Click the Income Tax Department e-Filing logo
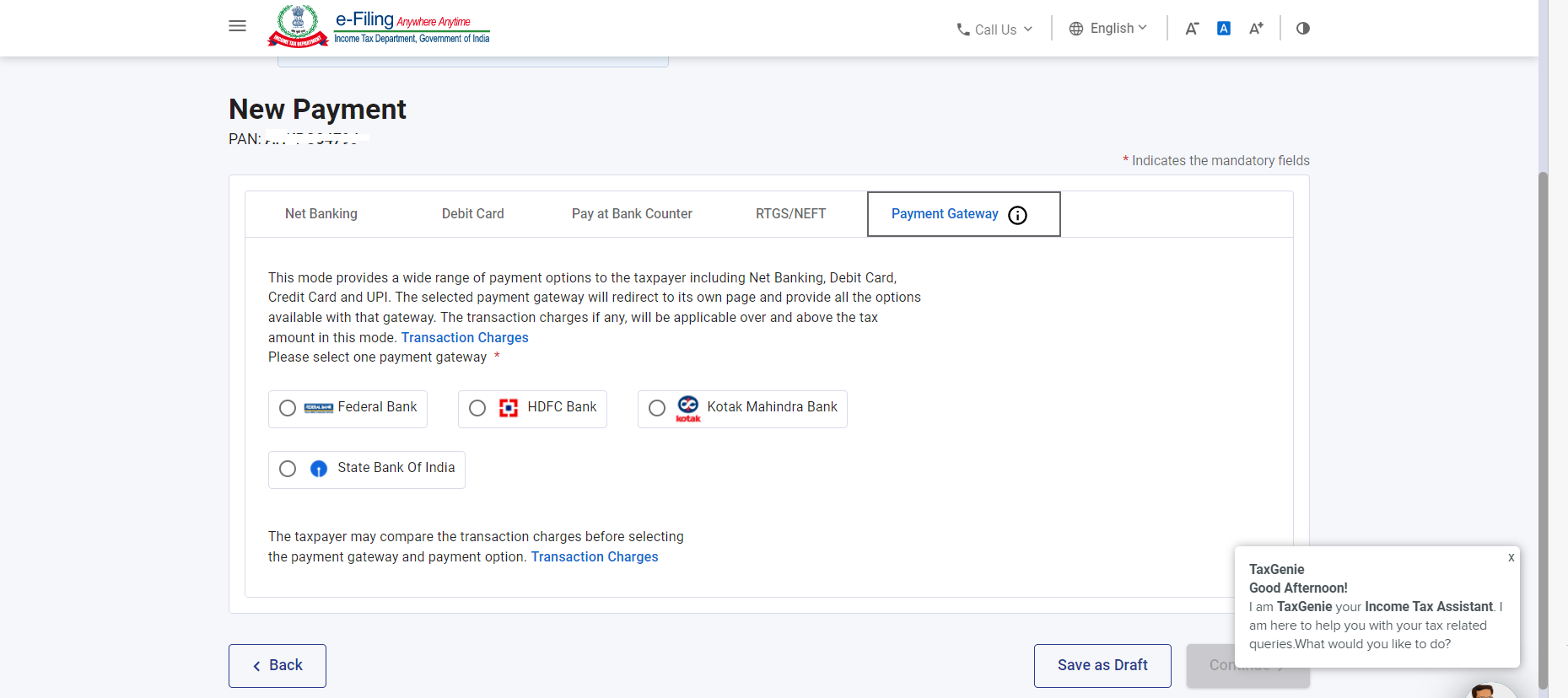 pyautogui.click(x=379, y=27)
